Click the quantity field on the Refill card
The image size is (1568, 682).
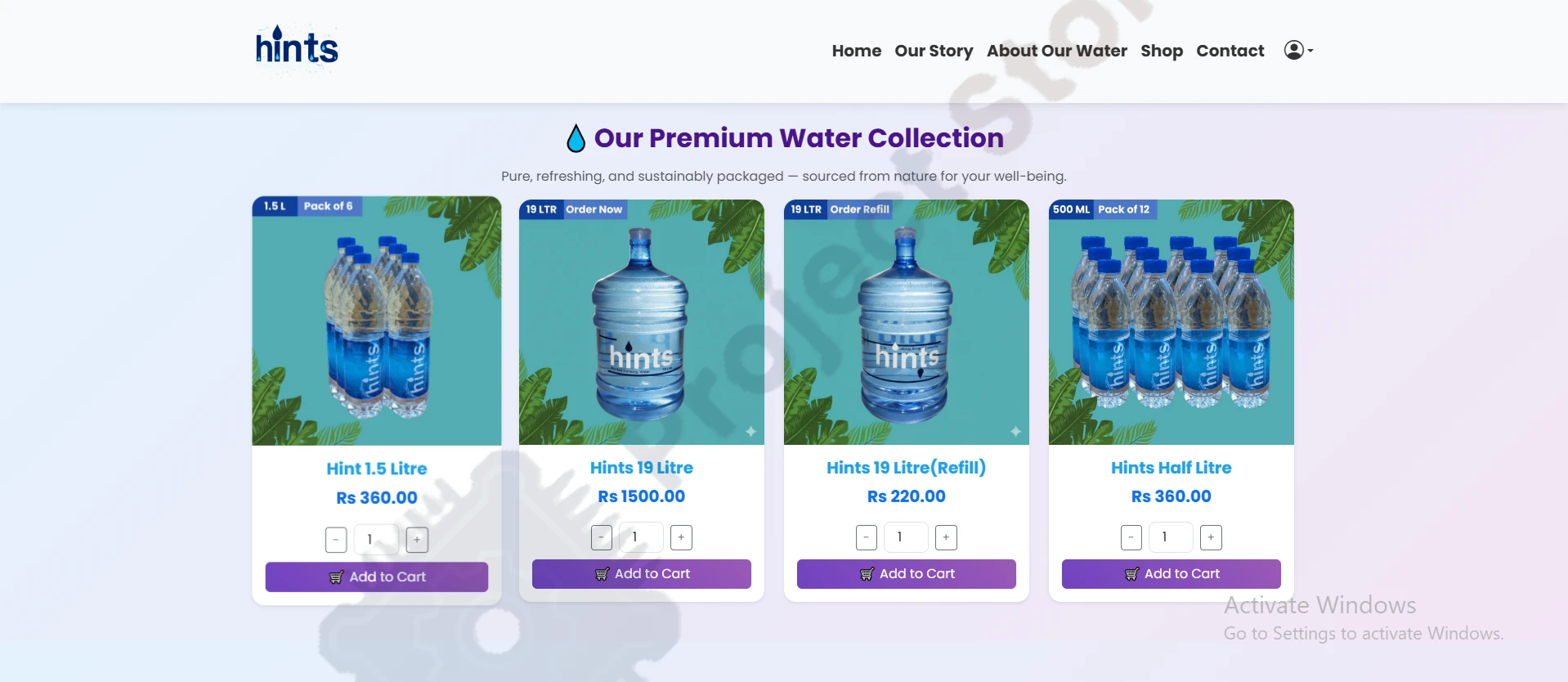(906, 537)
